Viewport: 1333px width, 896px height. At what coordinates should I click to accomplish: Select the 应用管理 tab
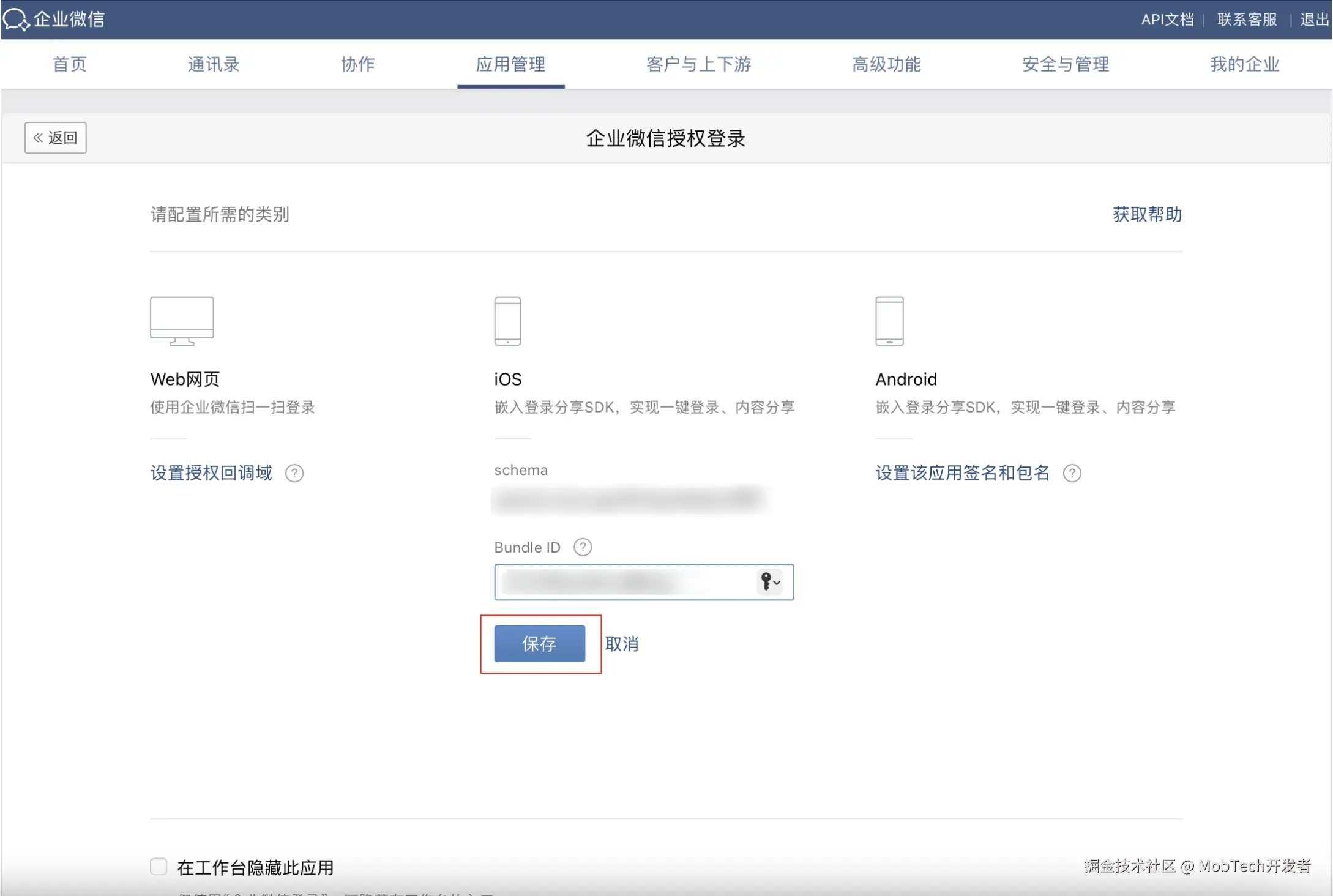[x=510, y=64]
